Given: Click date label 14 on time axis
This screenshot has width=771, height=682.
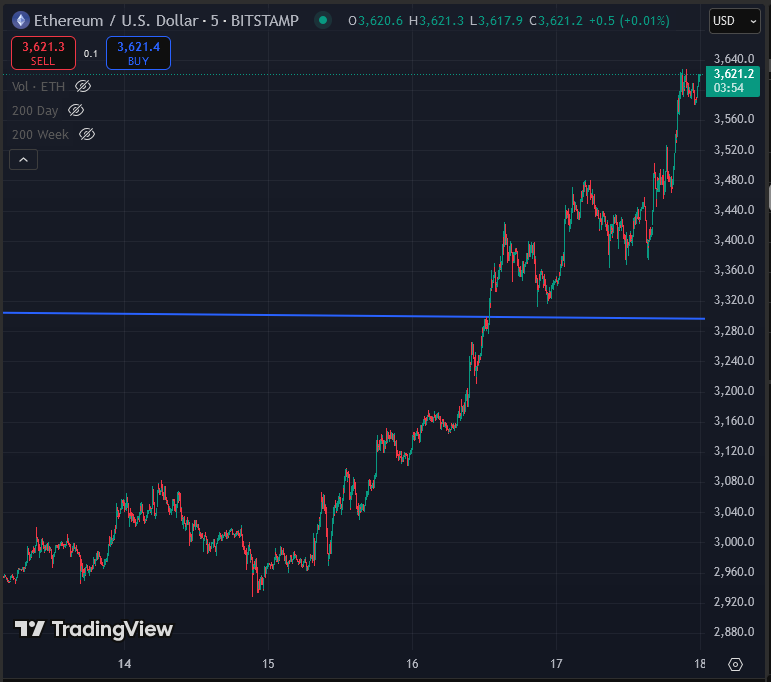Looking at the screenshot, I should (x=124, y=664).
